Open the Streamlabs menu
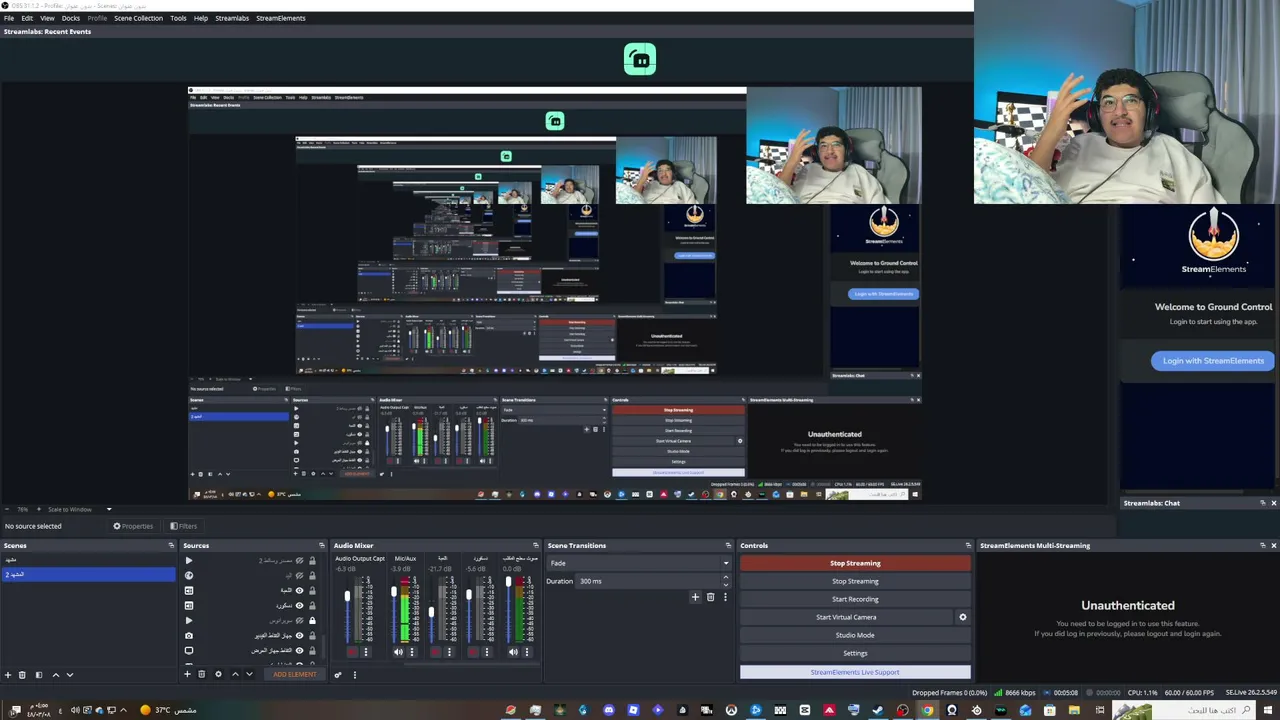1280x720 pixels. [x=232, y=18]
